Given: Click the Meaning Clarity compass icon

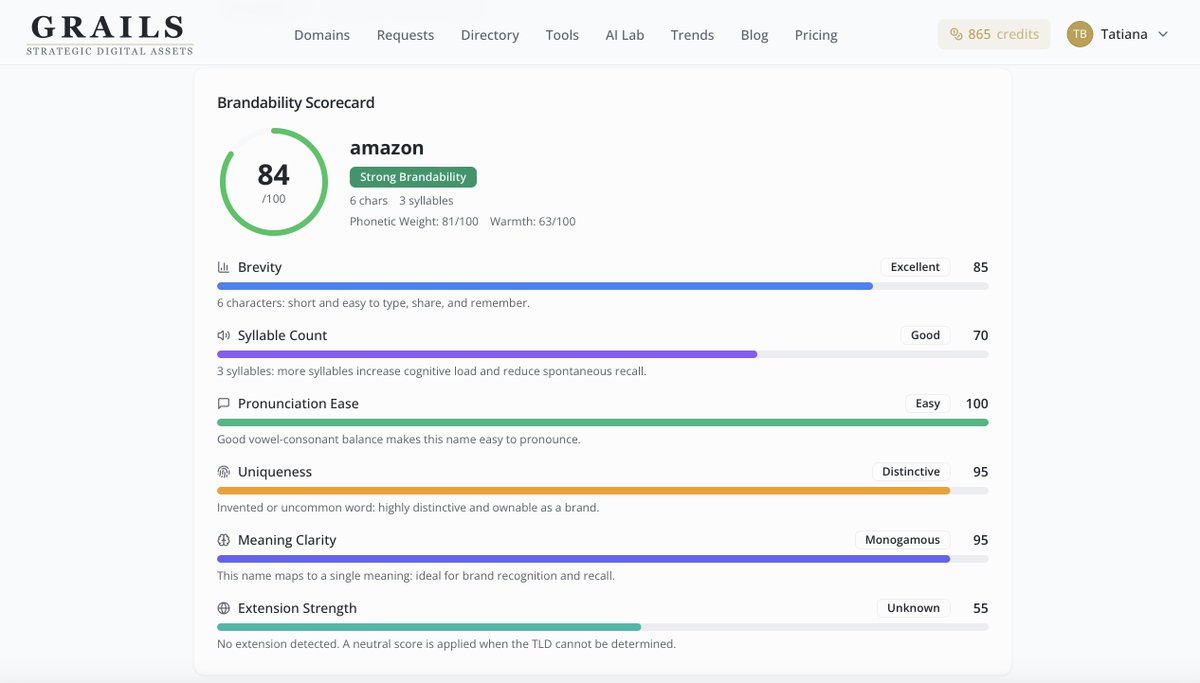Looking at the screenshot, I should (x=224, y=540).
